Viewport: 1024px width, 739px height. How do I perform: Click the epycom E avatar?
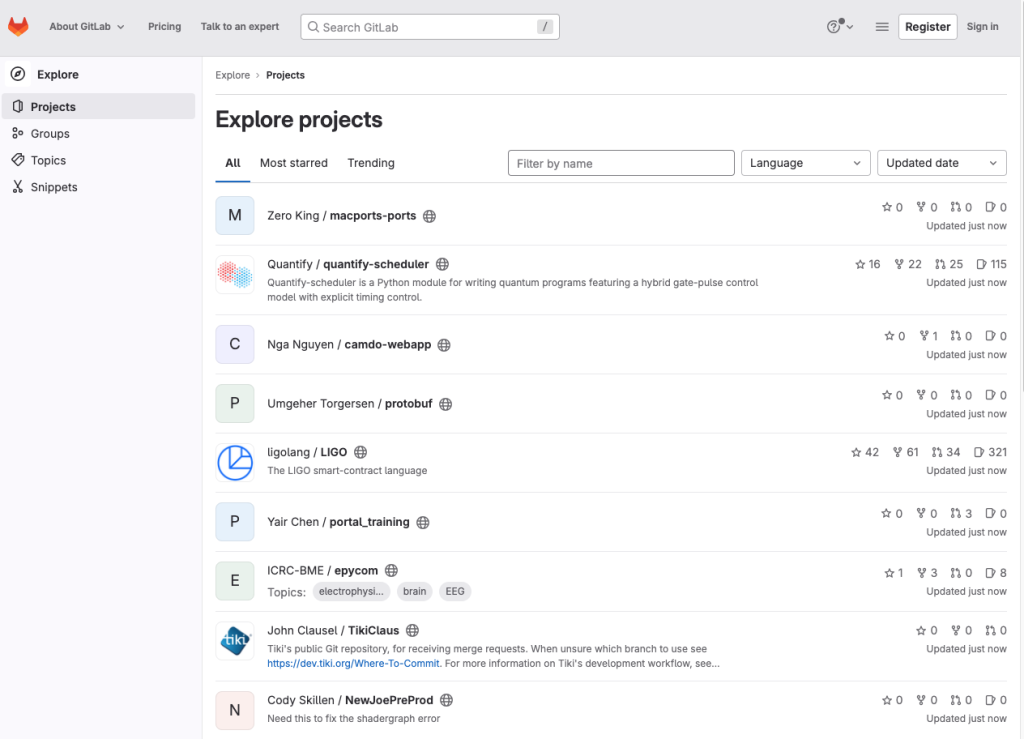234,580
